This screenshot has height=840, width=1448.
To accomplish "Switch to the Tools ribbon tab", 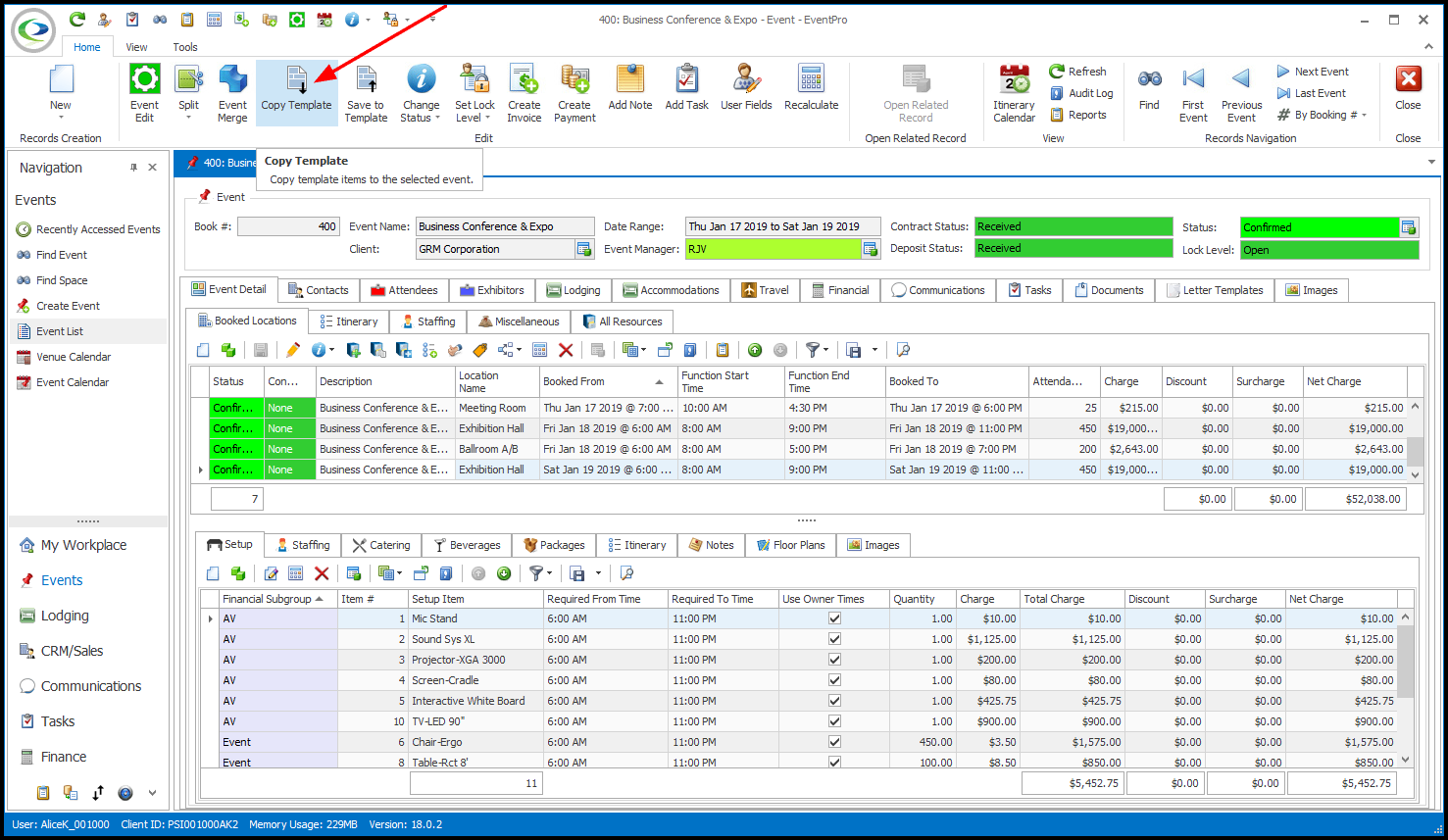I will pos(184,47).
